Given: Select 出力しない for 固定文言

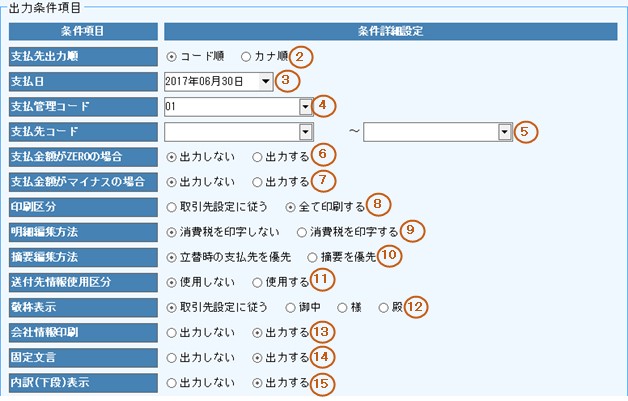Looking at the screenshot, I should coord(171,356).
